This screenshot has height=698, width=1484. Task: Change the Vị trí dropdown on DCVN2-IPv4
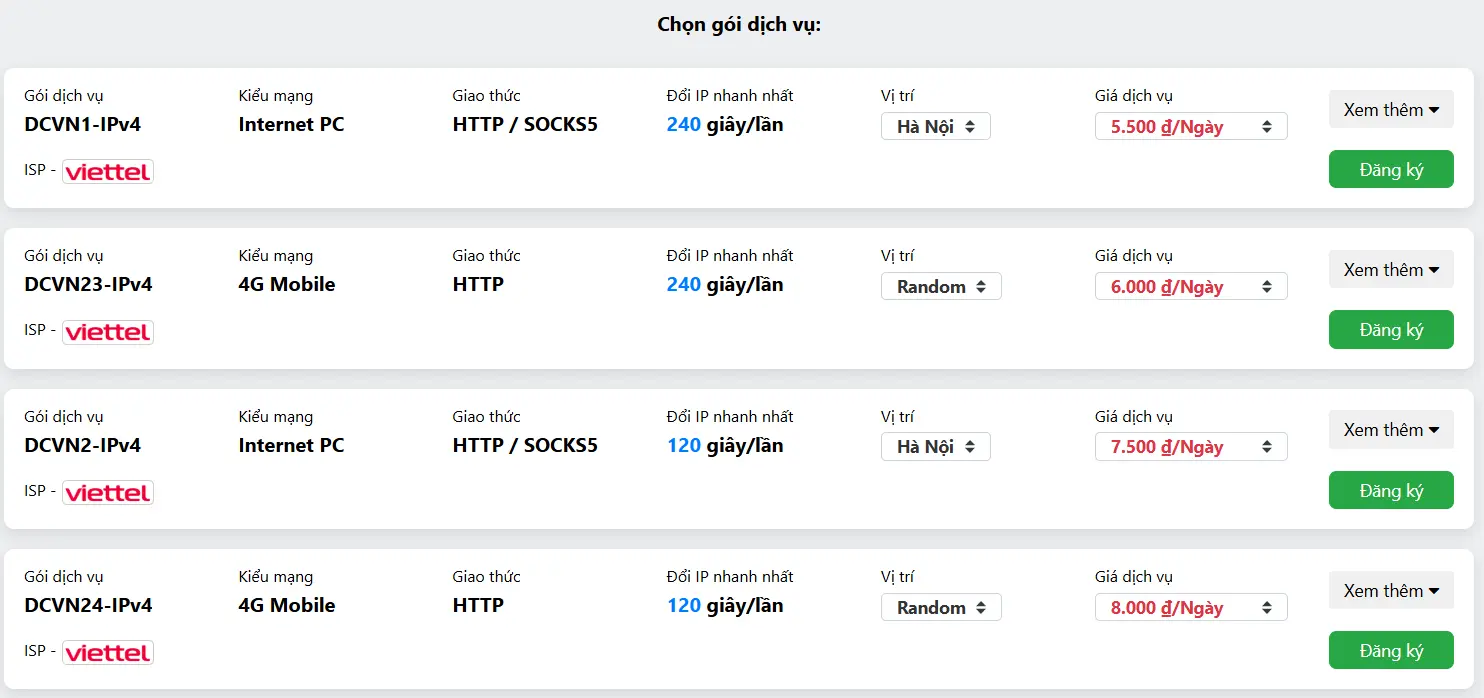(x=935, y=446)
